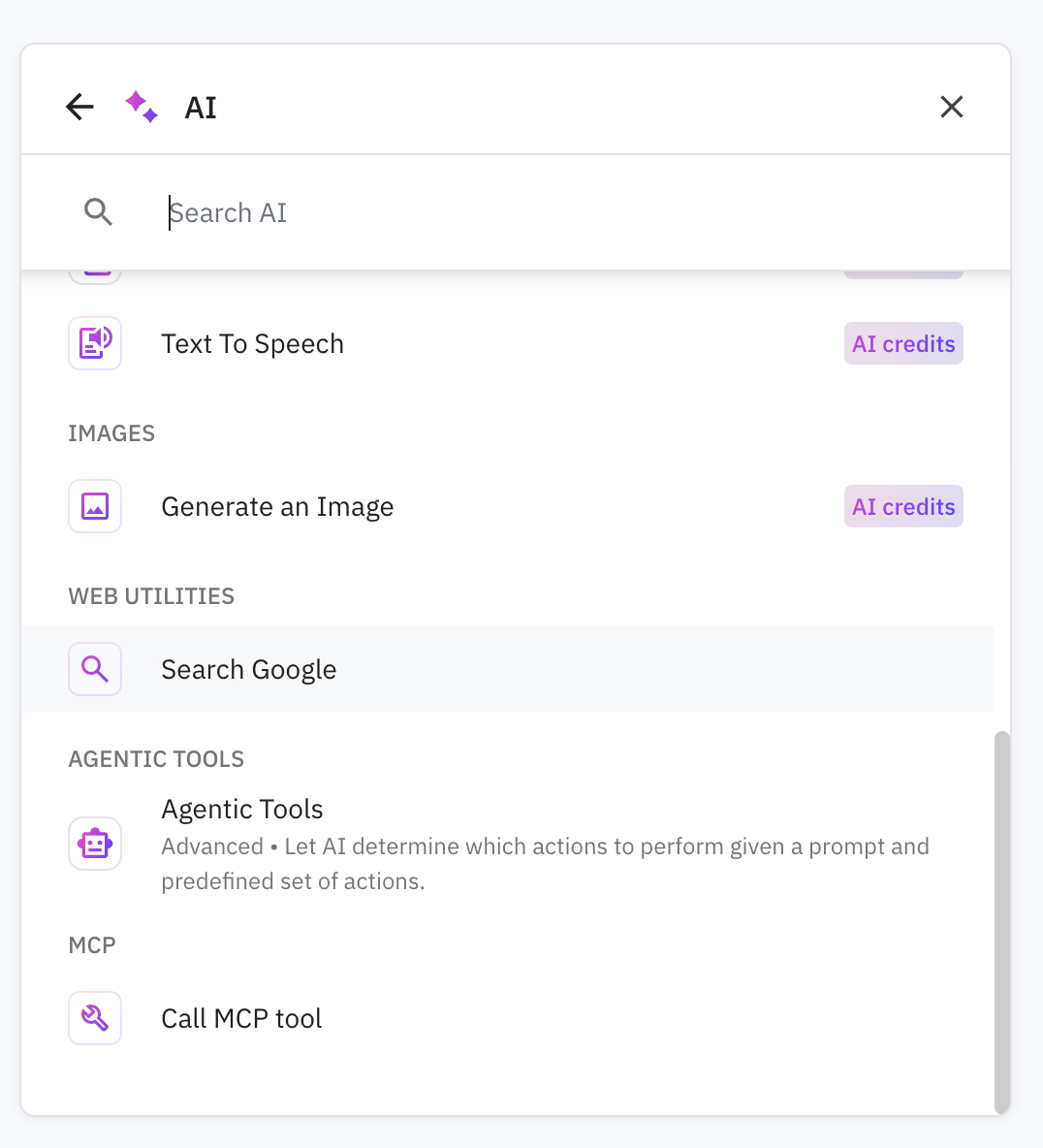Click the Call MCP tool wrench icon
Screen dimensions: 1043x1148
click(x=95, y=1018)
